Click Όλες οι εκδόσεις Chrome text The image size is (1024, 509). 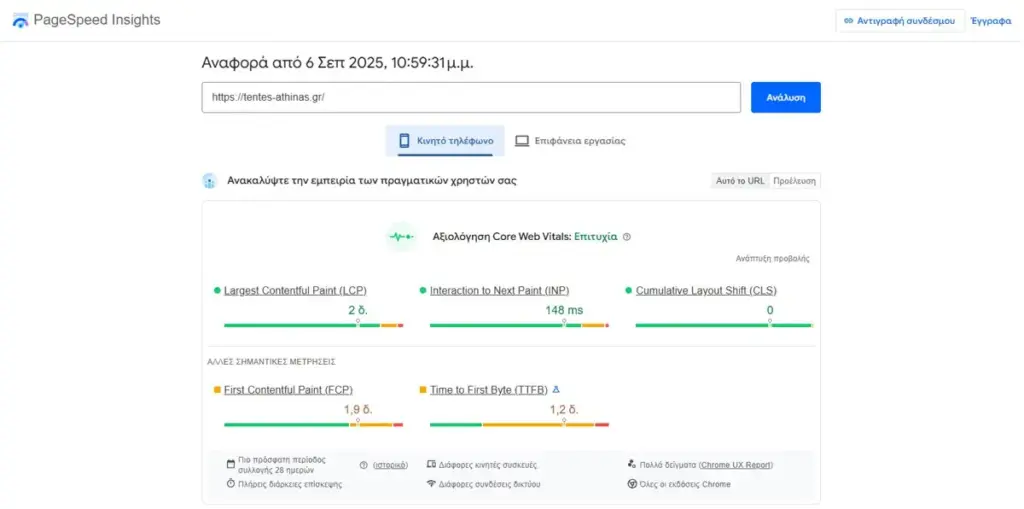coord(685,484)
